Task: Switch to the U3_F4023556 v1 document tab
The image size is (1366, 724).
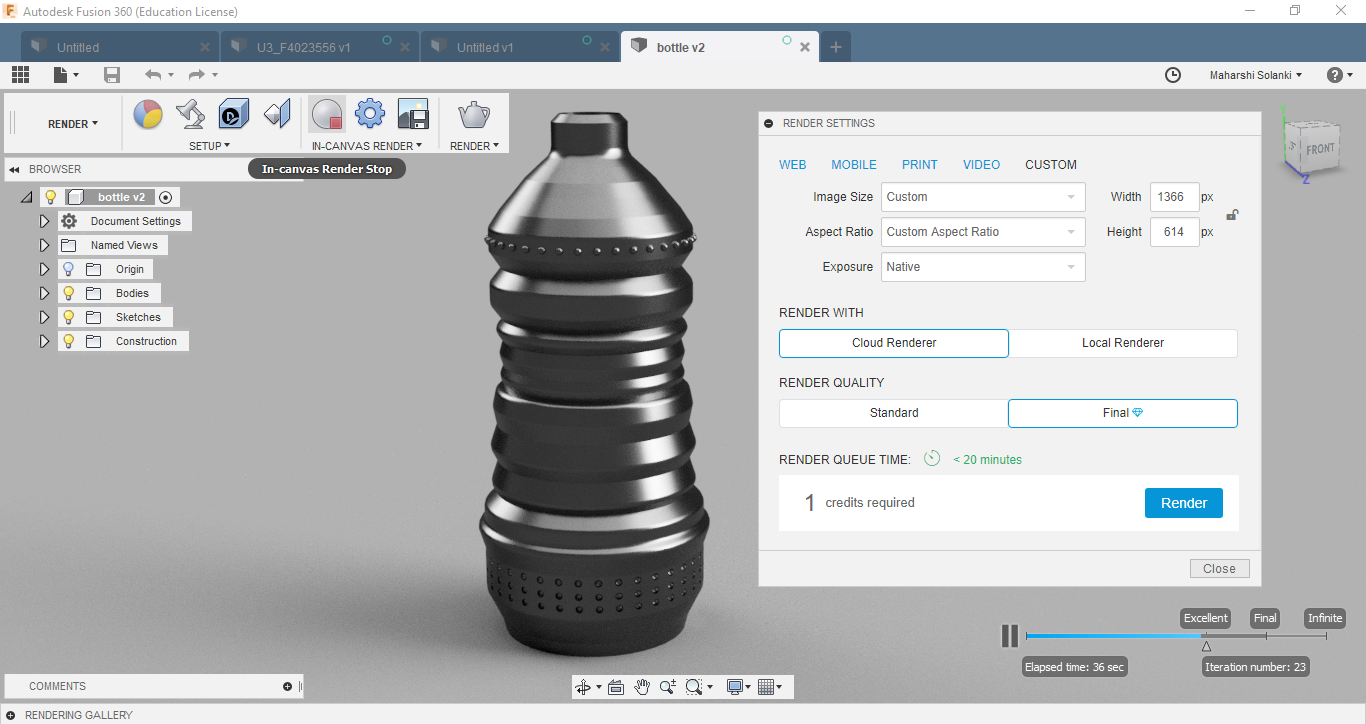Action: [304, 47]
